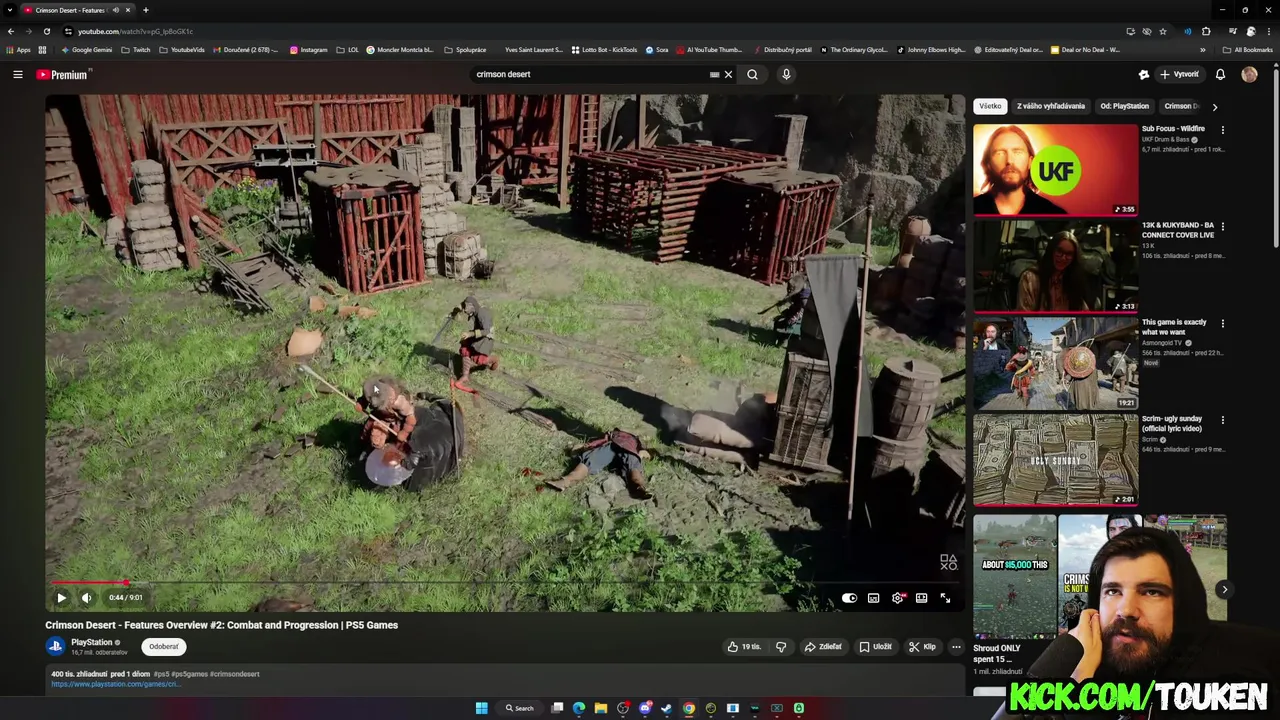Click the taskbar Search box
This screenshot has height=720, width=1280.
click(x=520, y=708)
